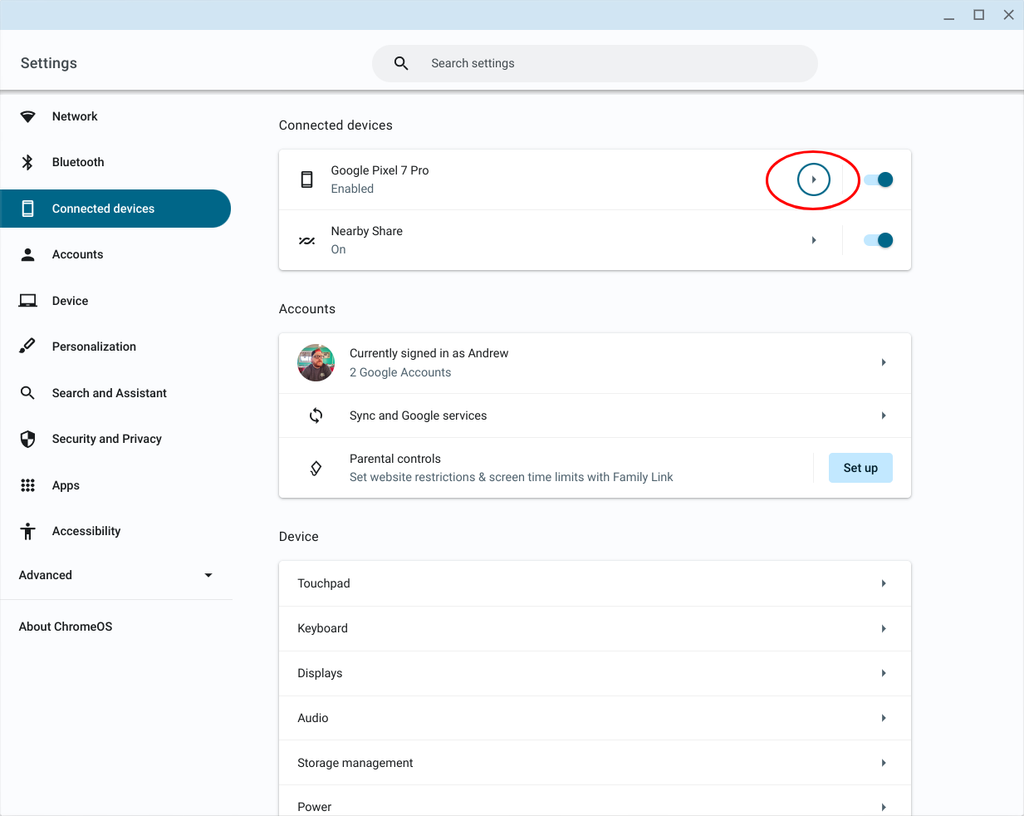Open Google Pixel 7 Pro details arrow
Viewport: 1024px width, 816px height.
tap(814, 180)
